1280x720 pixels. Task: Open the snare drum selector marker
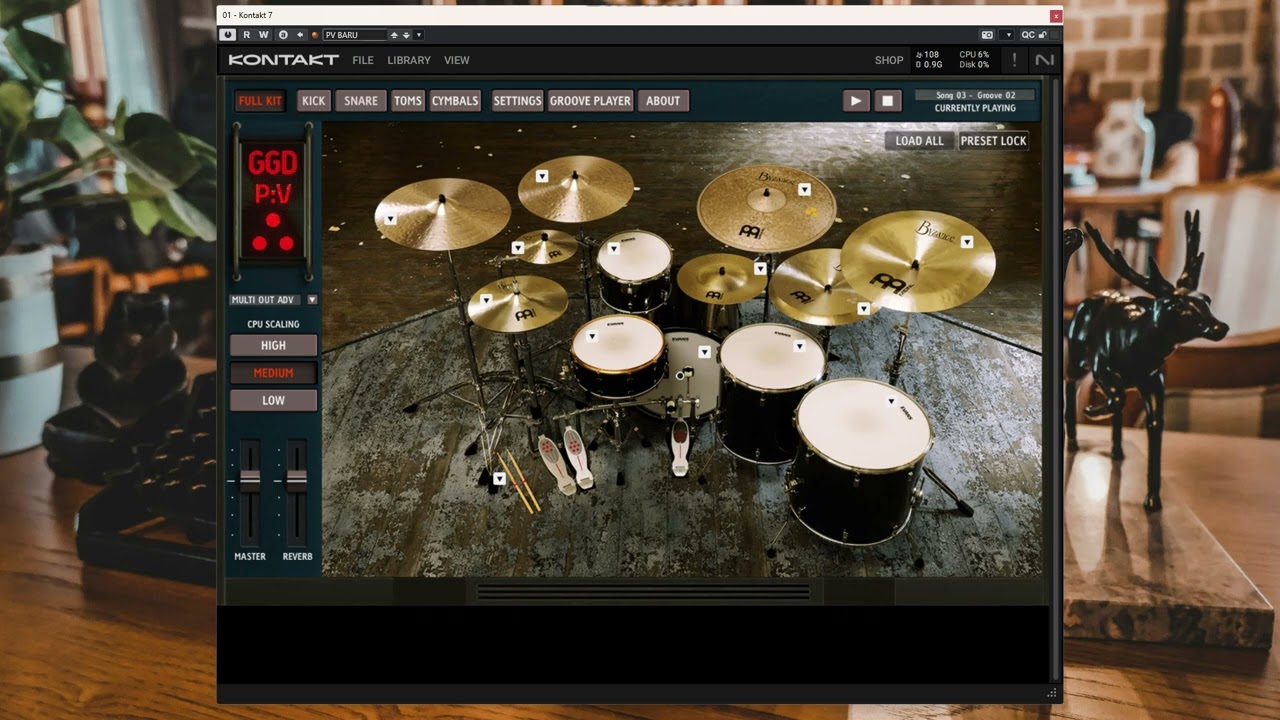pyautogui.click(x=592, y=337)
